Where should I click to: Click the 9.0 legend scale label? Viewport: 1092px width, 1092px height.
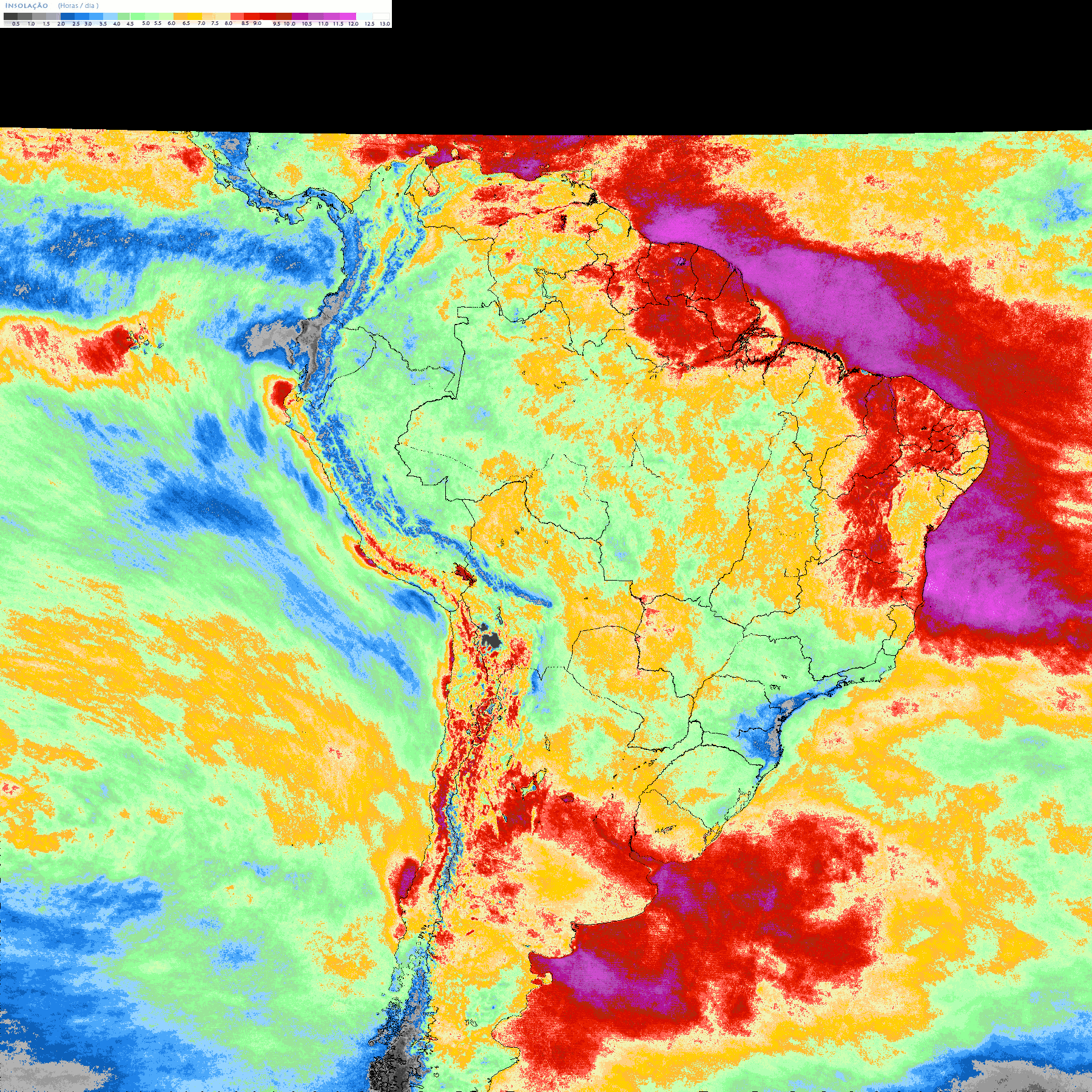257,23
